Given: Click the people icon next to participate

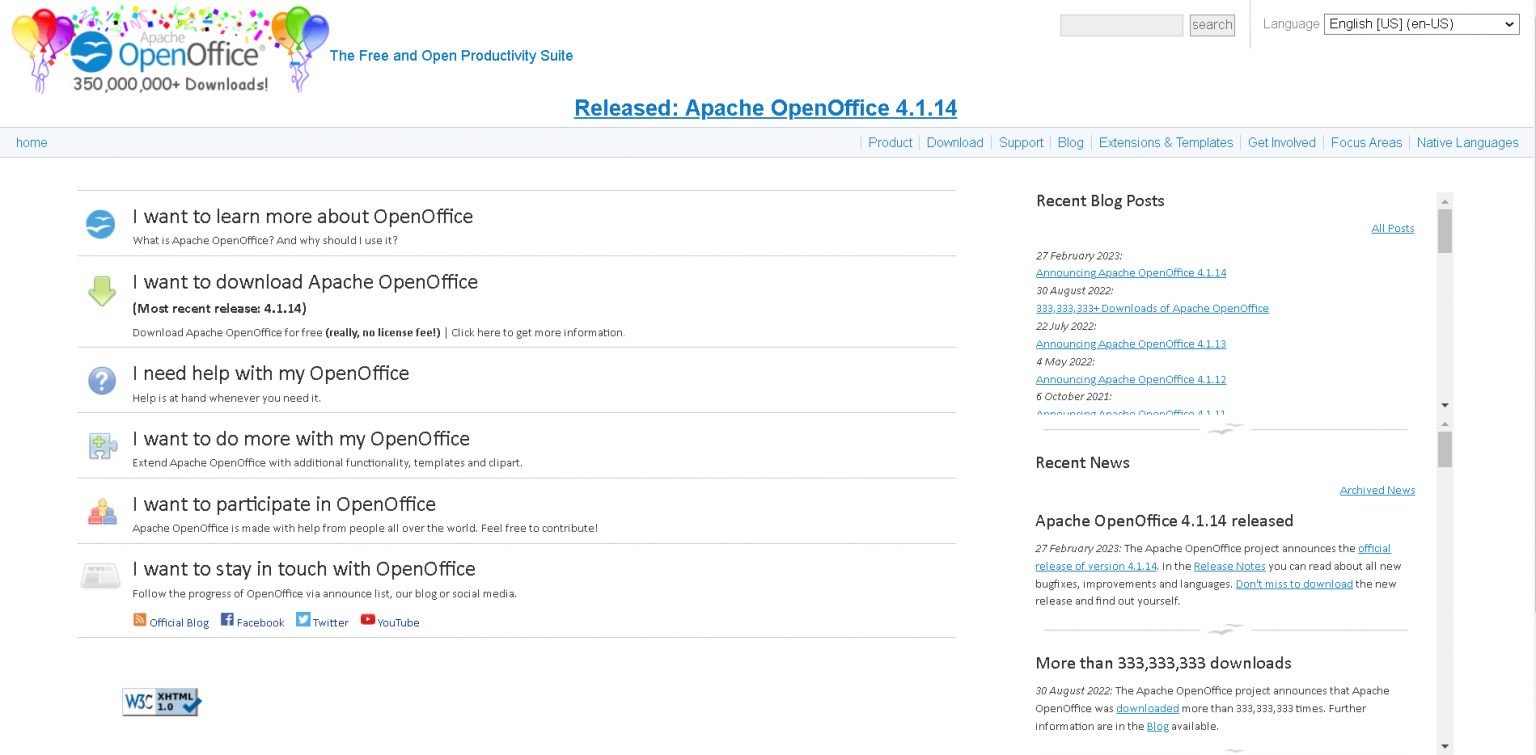Looking at the screenshot, I should pos(101,511).
